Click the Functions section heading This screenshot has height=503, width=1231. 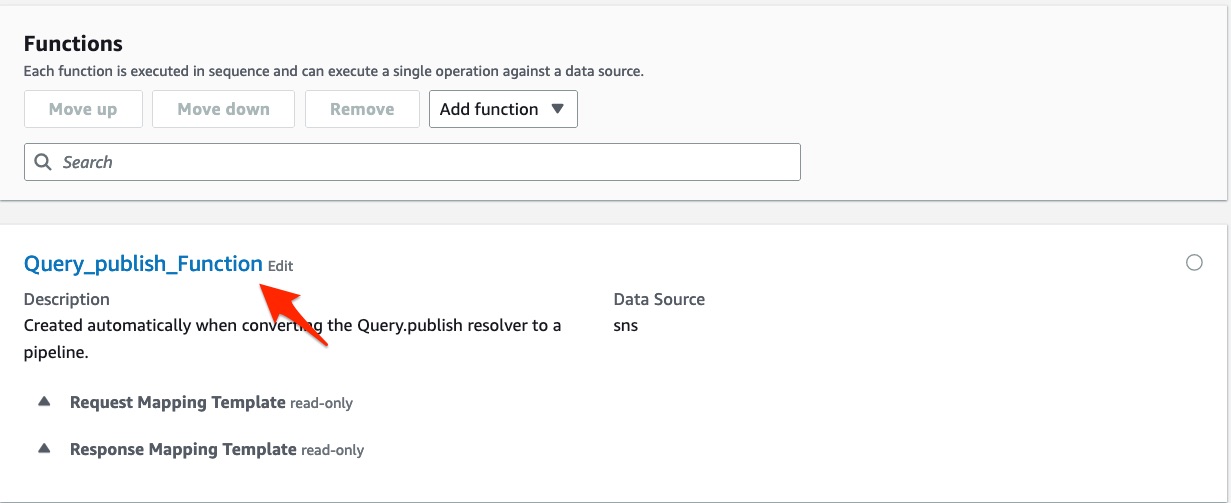[73, 44]
